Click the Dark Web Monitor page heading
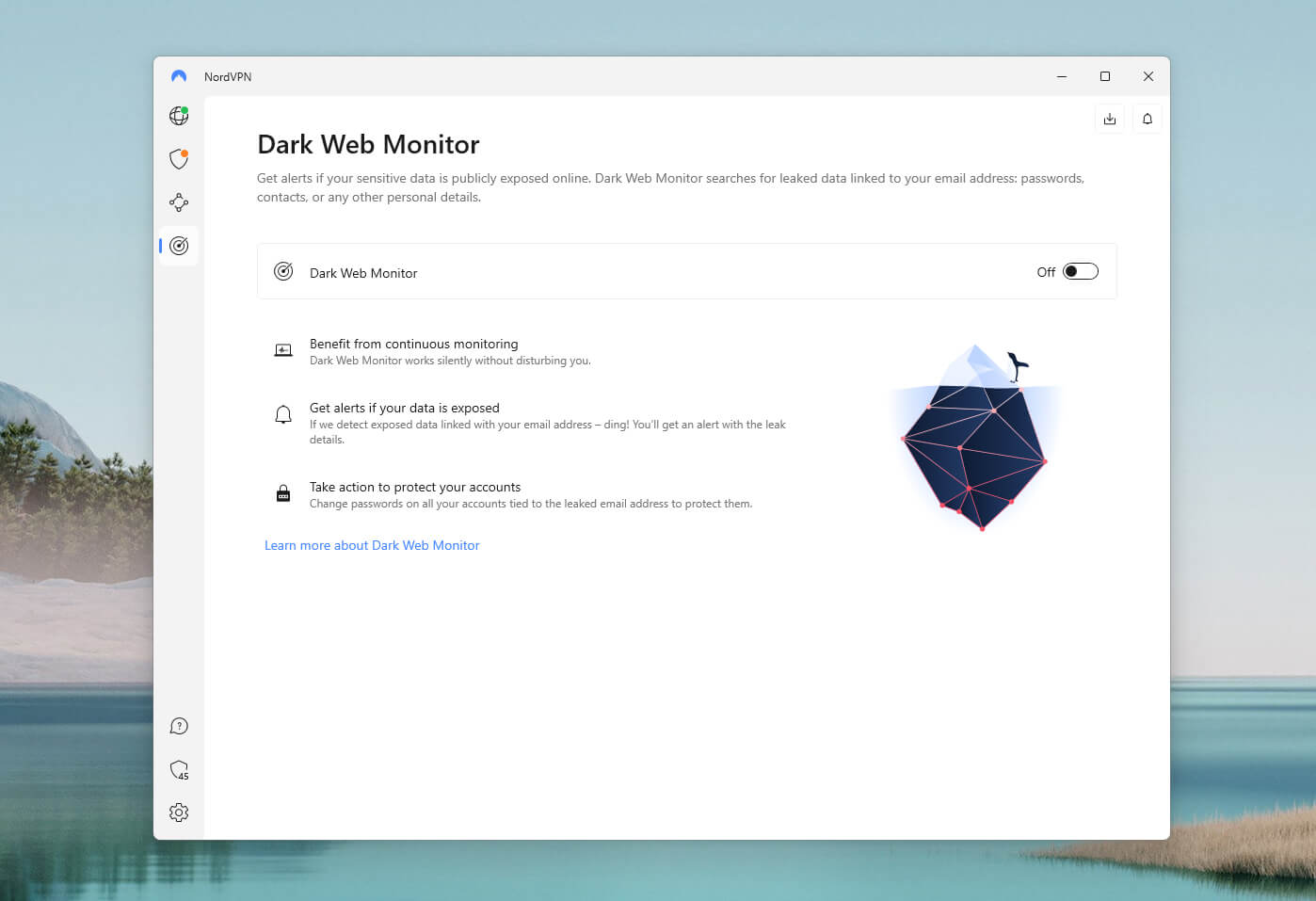This screenshot has width=1316, height=901. 368,144
